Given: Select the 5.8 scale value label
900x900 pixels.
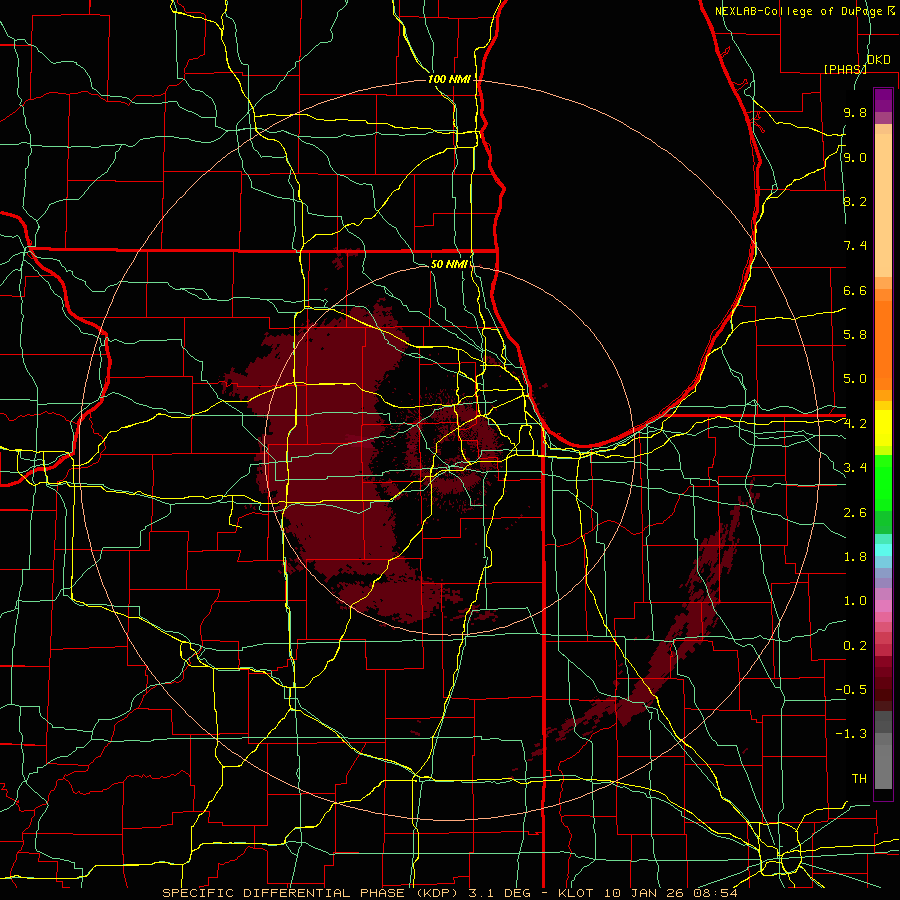Looking at the screenshot, I should pyautogui.click(x=855, y=334).
